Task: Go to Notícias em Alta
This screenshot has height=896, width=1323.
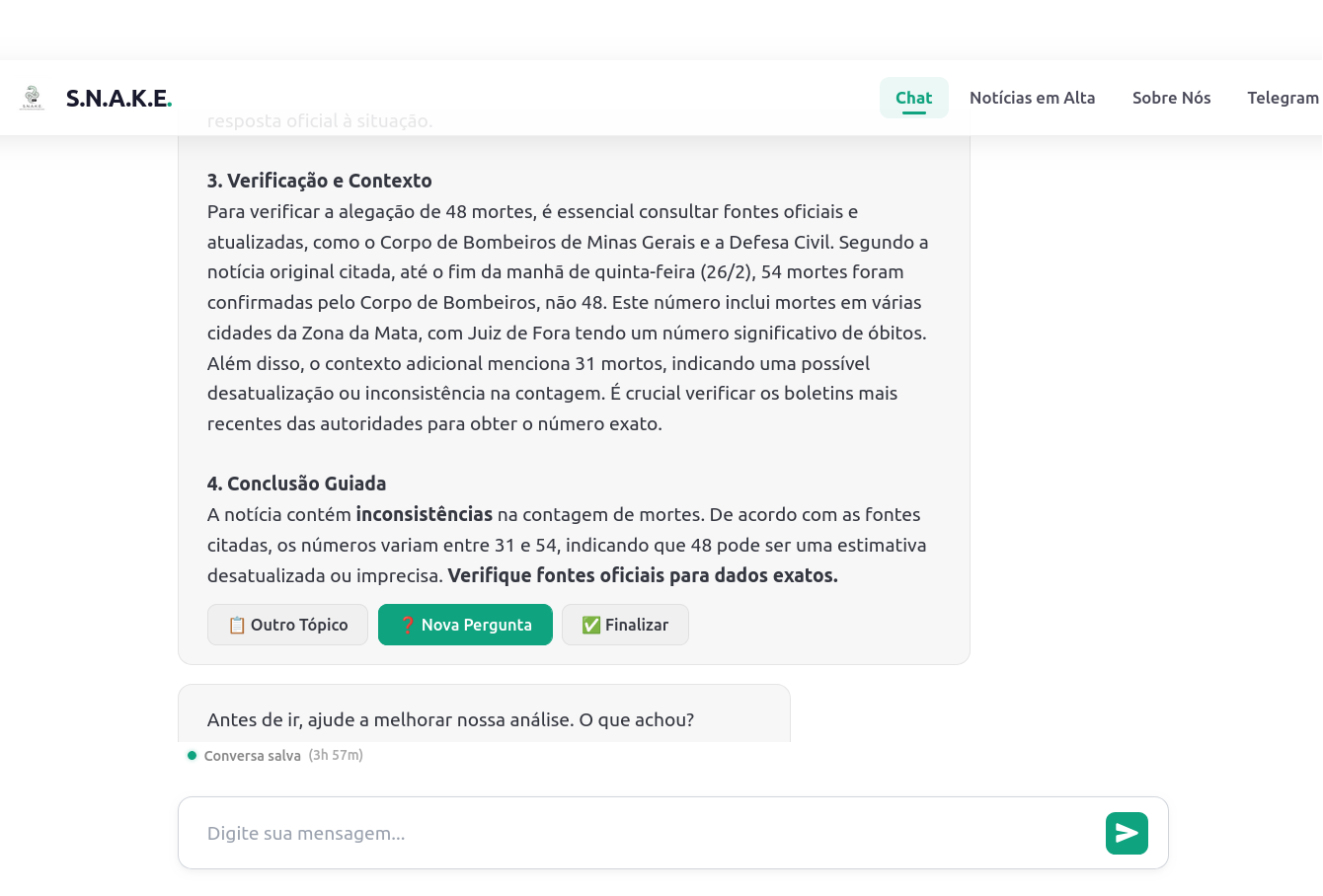Action: pyautogui.click(x=1032, y=98)
